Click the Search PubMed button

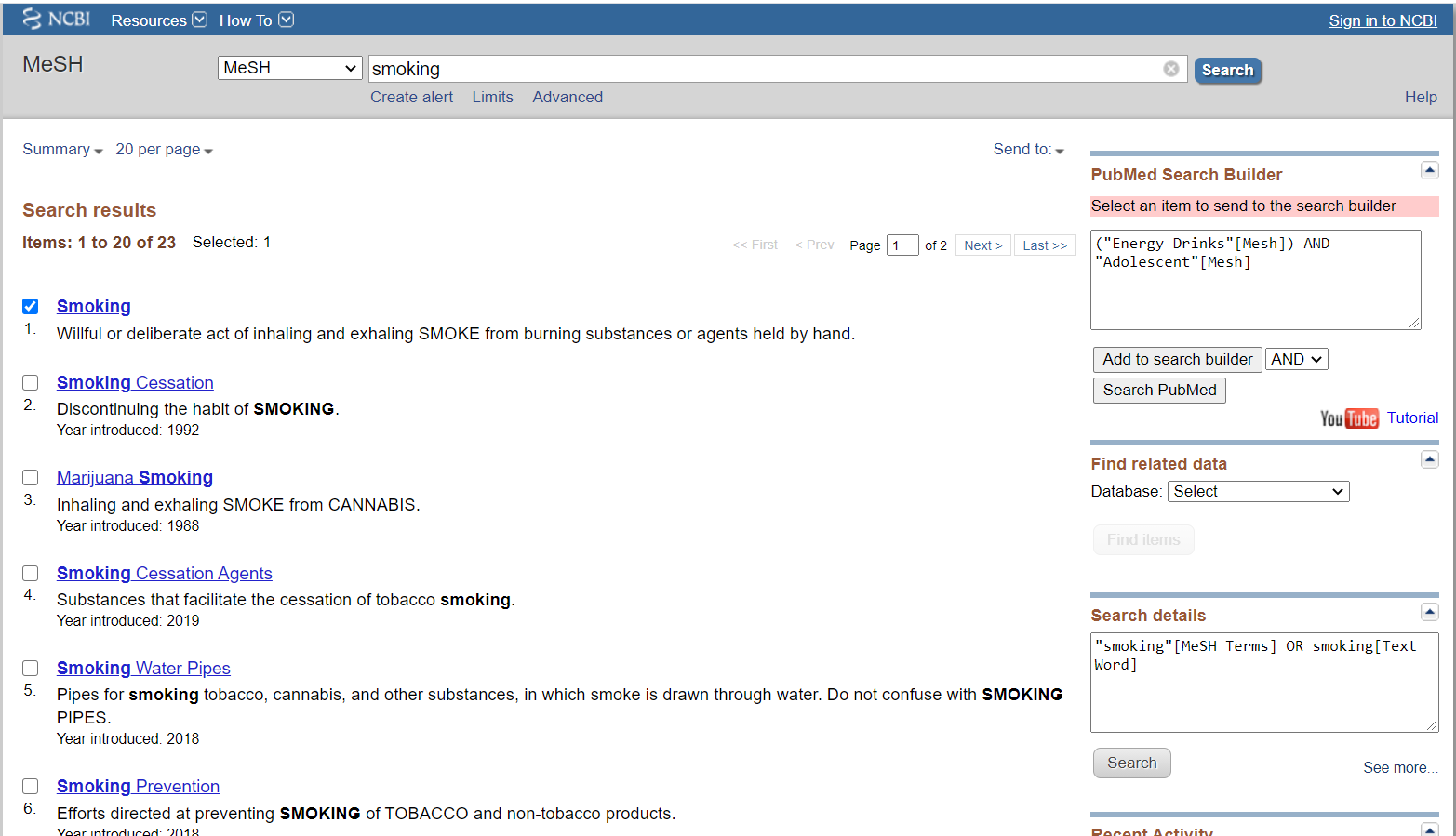(x=1158, y=391)
